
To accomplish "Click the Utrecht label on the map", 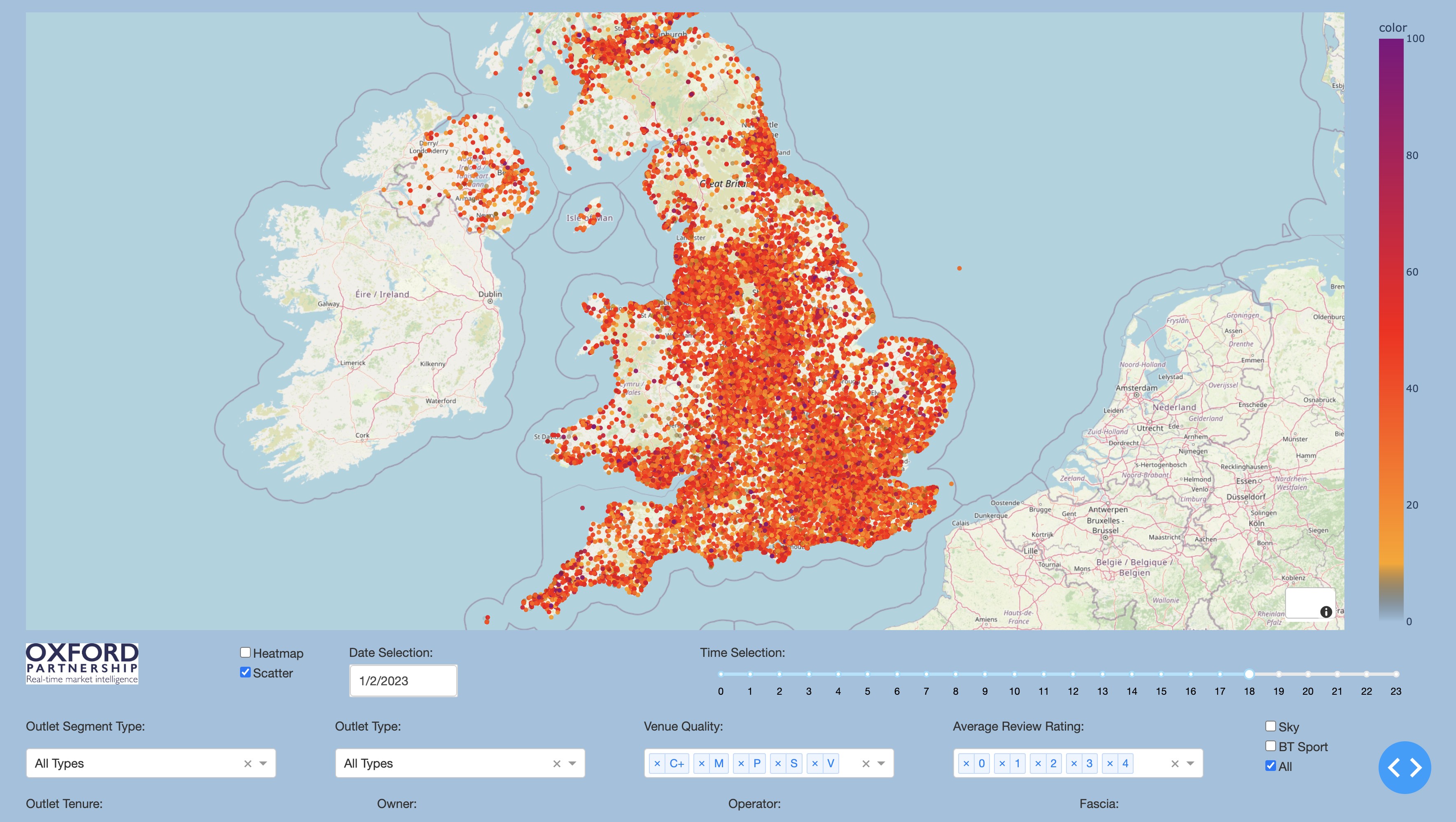I will (1150, 428).
